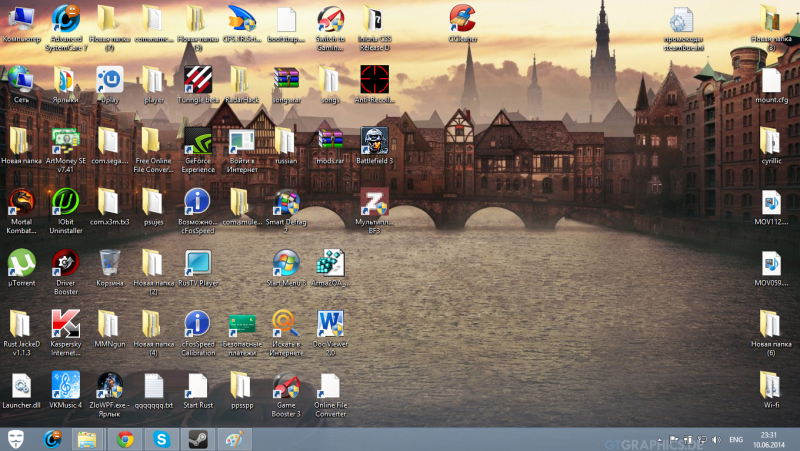The image size is (800, 451).
Task: Open Switch to Gaming shortcut
Action: (x=330, y=19)
